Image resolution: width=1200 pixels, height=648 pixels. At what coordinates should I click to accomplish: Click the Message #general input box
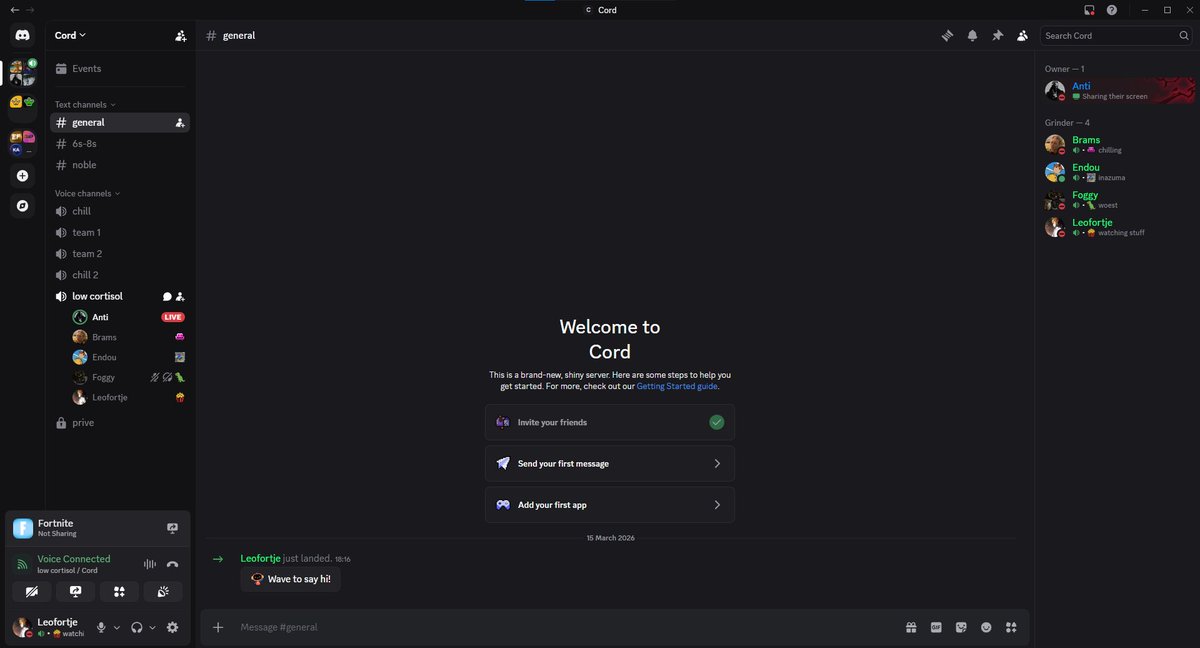565,627
